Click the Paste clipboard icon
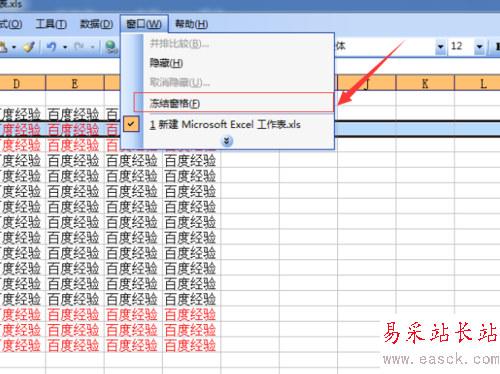Image resolution: width=500 pixels, height=374 pixels. (x=3, y=47)
